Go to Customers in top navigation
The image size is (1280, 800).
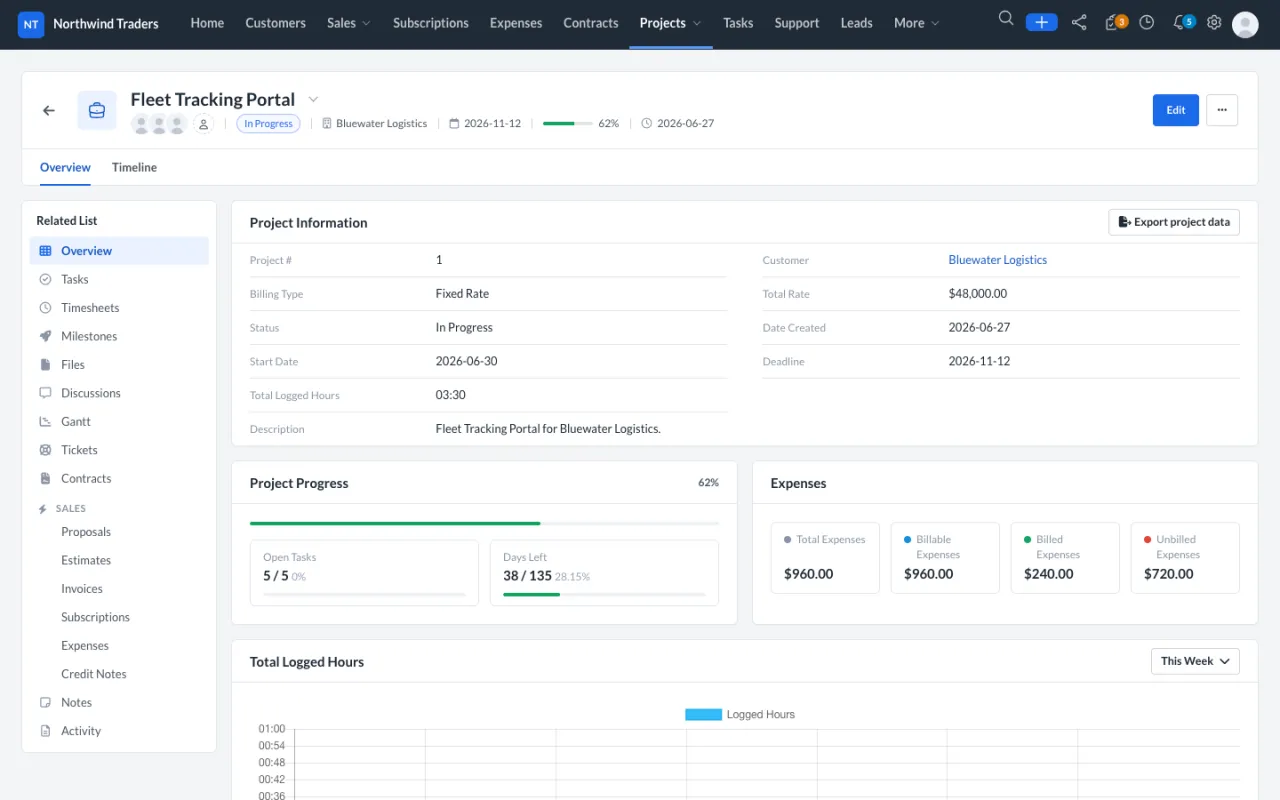coord(275,23)
